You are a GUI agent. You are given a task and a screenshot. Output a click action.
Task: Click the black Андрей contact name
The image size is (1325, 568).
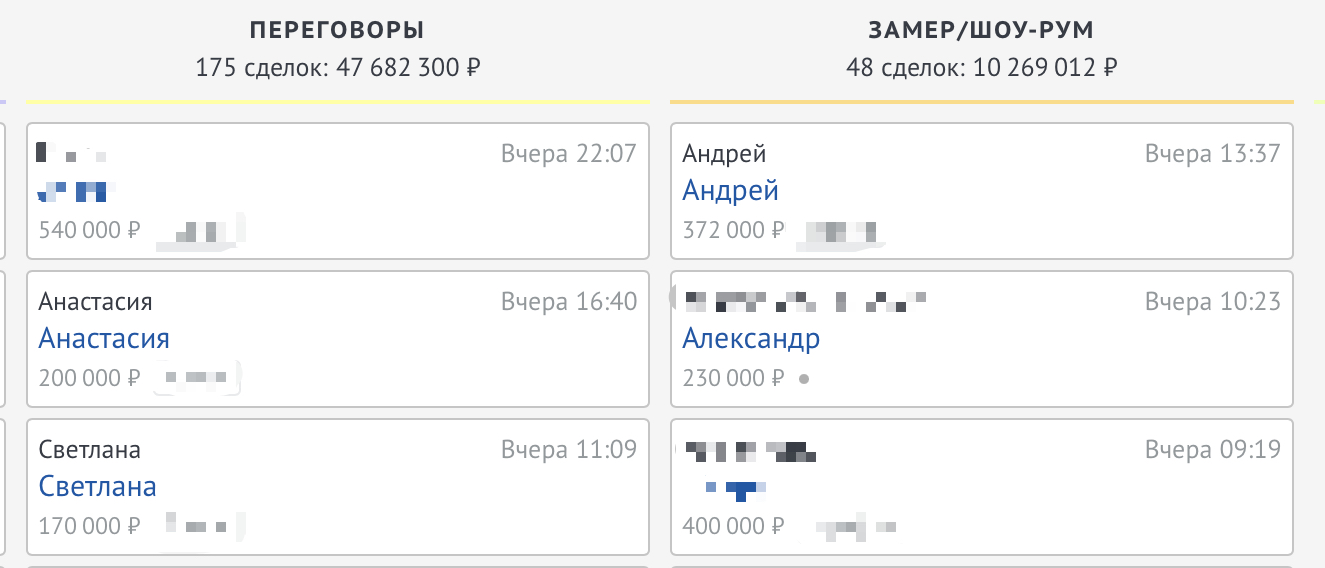724,154
